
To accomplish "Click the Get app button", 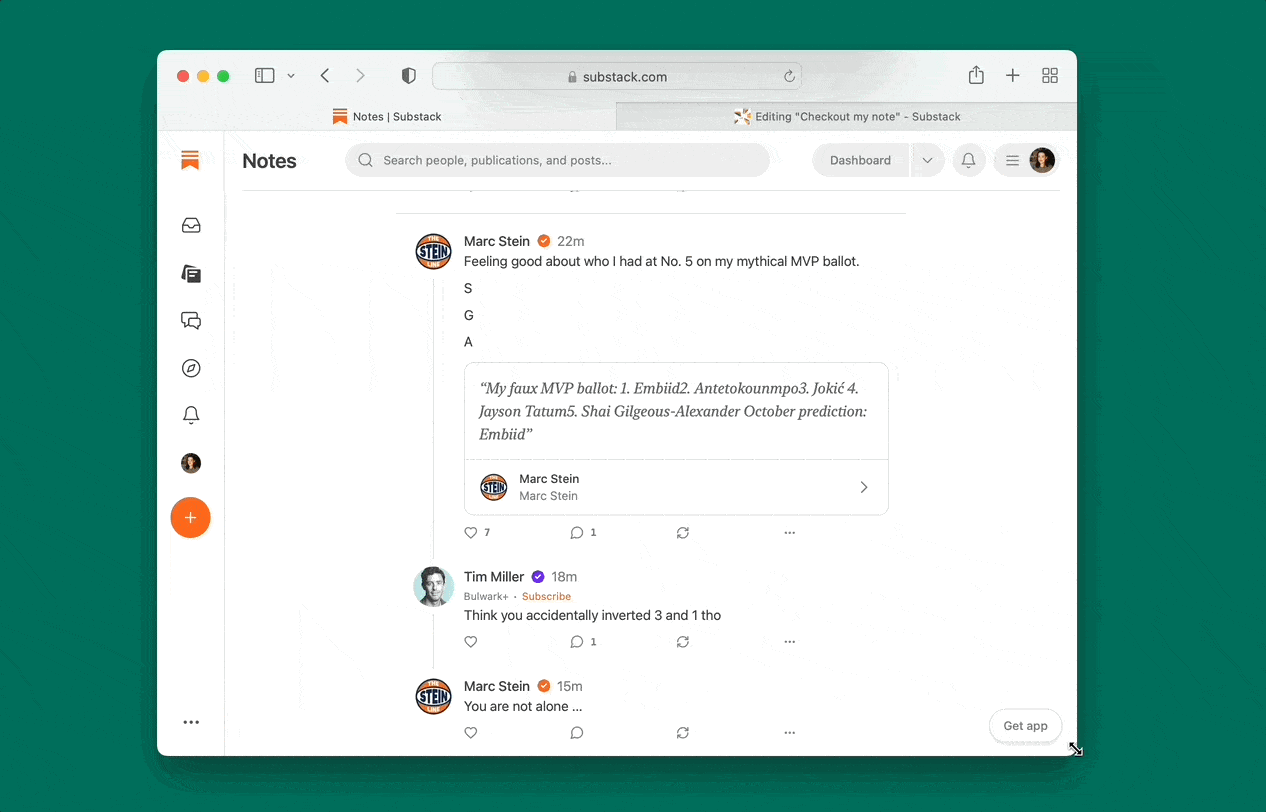I will tap(1025, 726).
